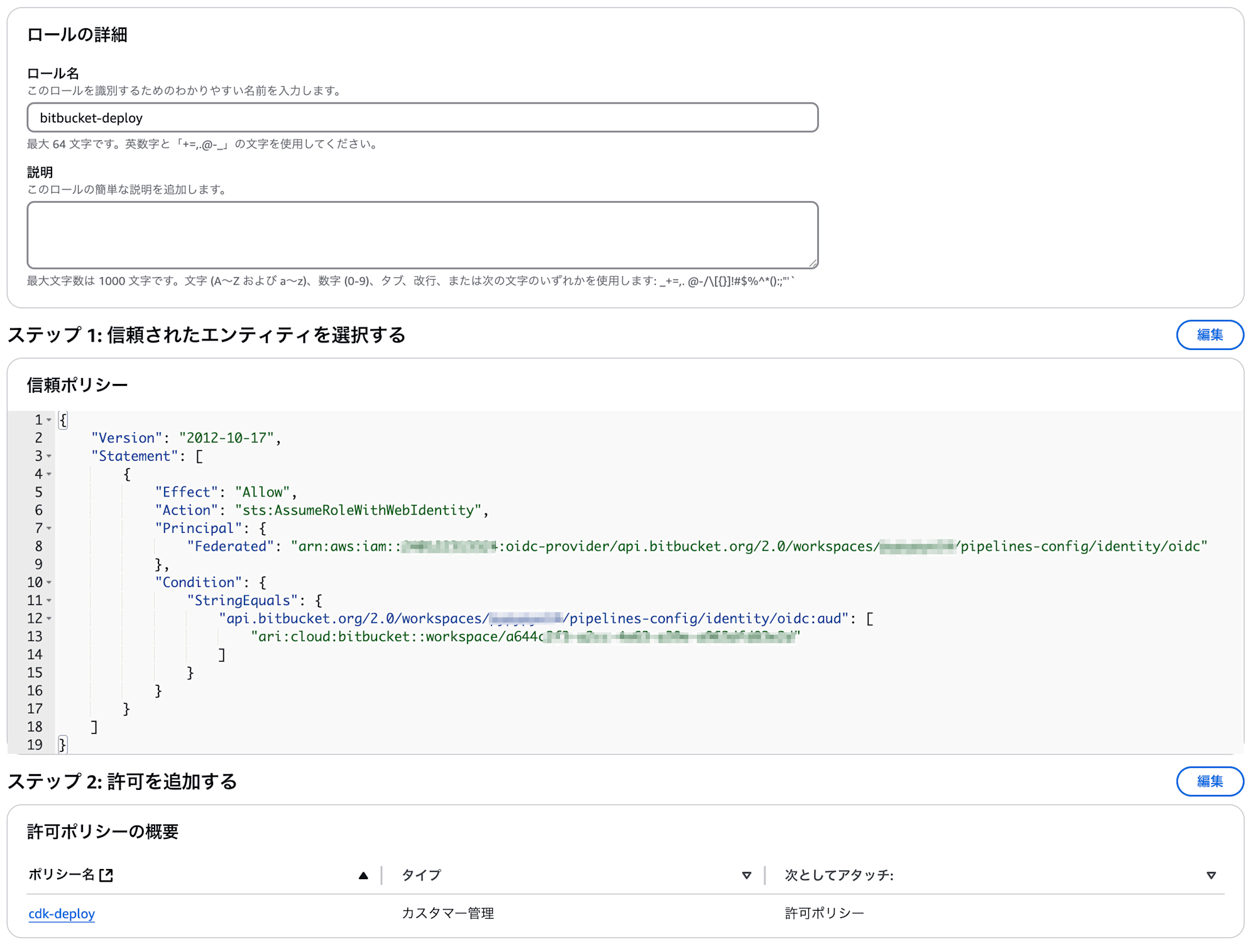Collapse fold arrow at line 4
The image size is (1257, 952).
49,474
